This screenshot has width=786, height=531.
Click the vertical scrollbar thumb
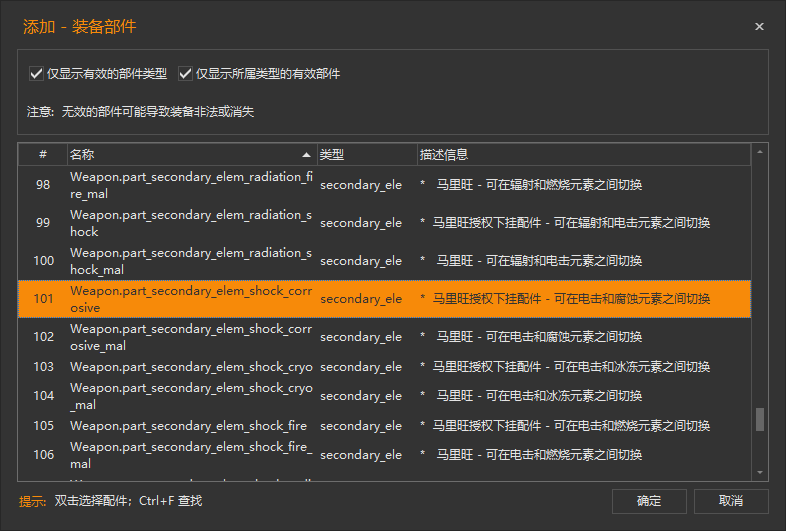[x=760, y=419]
